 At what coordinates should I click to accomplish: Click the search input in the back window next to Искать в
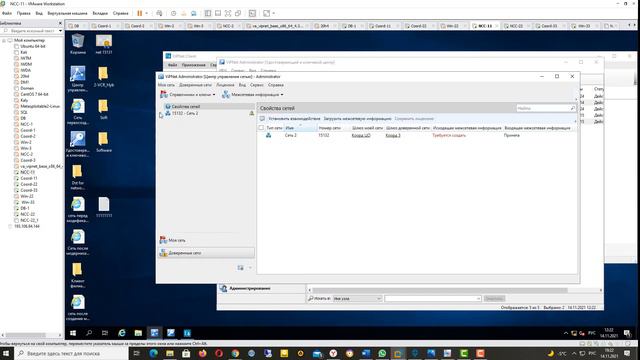[x=433, y=298]
